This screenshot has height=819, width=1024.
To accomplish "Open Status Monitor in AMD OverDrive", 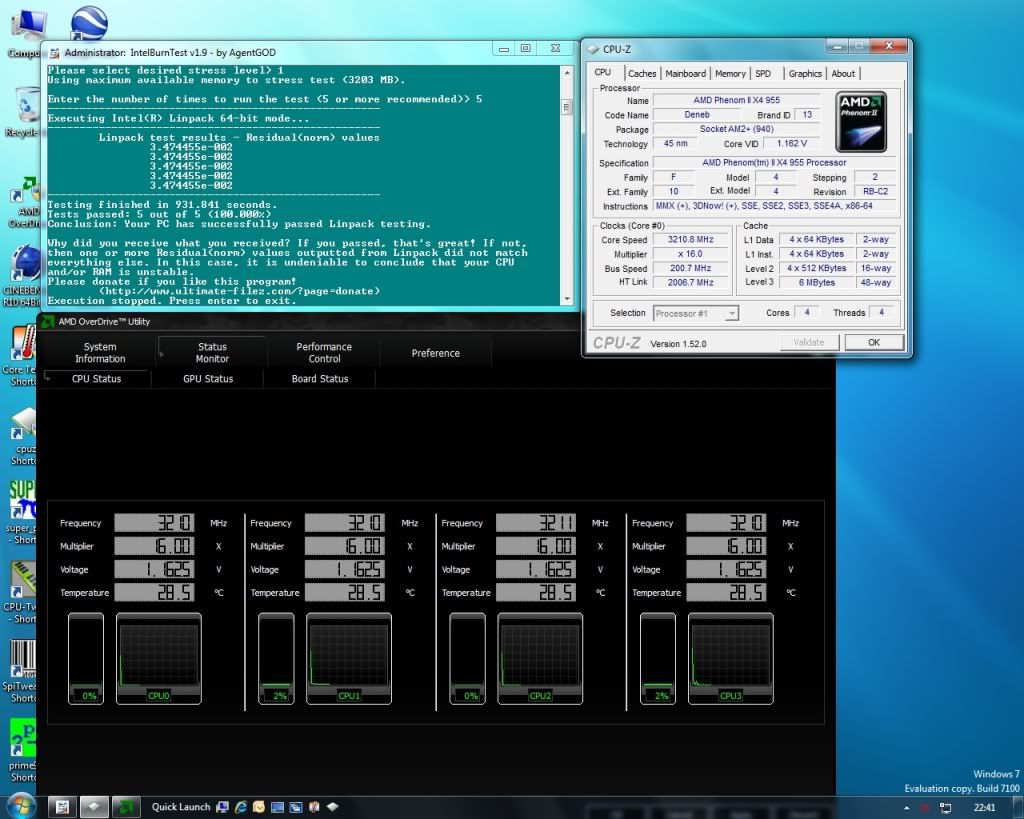I will pos(212,353).
